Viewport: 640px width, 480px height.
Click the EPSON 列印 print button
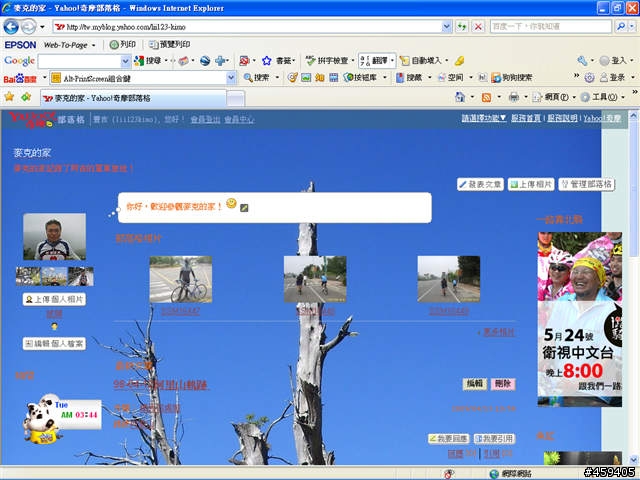pyautogui.click(x=123, y=44)
